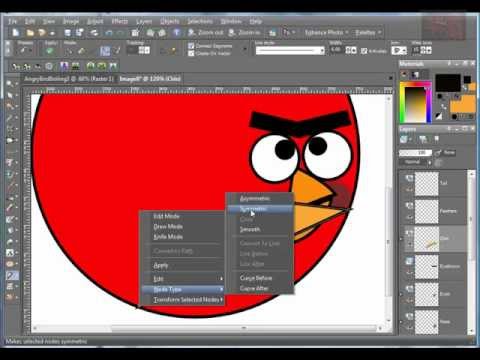The width and height of the screenshot is (480, 360).
Task: Select the Pen tool in left toolbar
Action: tap(12, 276)
